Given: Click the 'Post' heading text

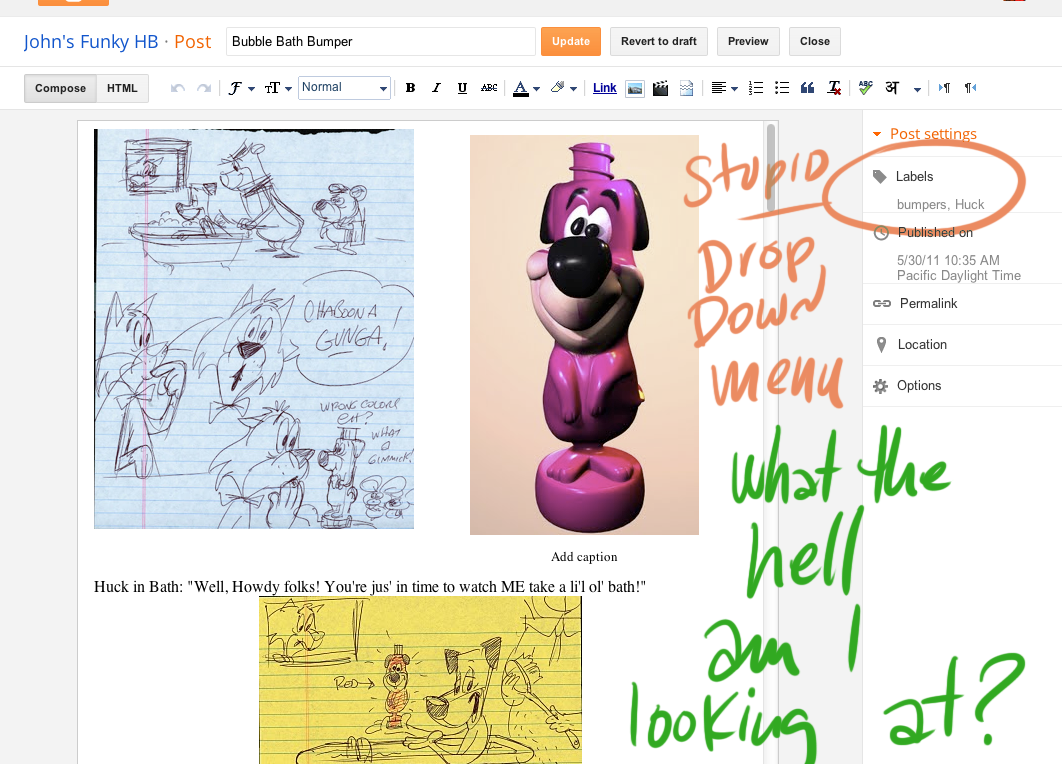Looking at the screenshot, I should tap(192, 41).
